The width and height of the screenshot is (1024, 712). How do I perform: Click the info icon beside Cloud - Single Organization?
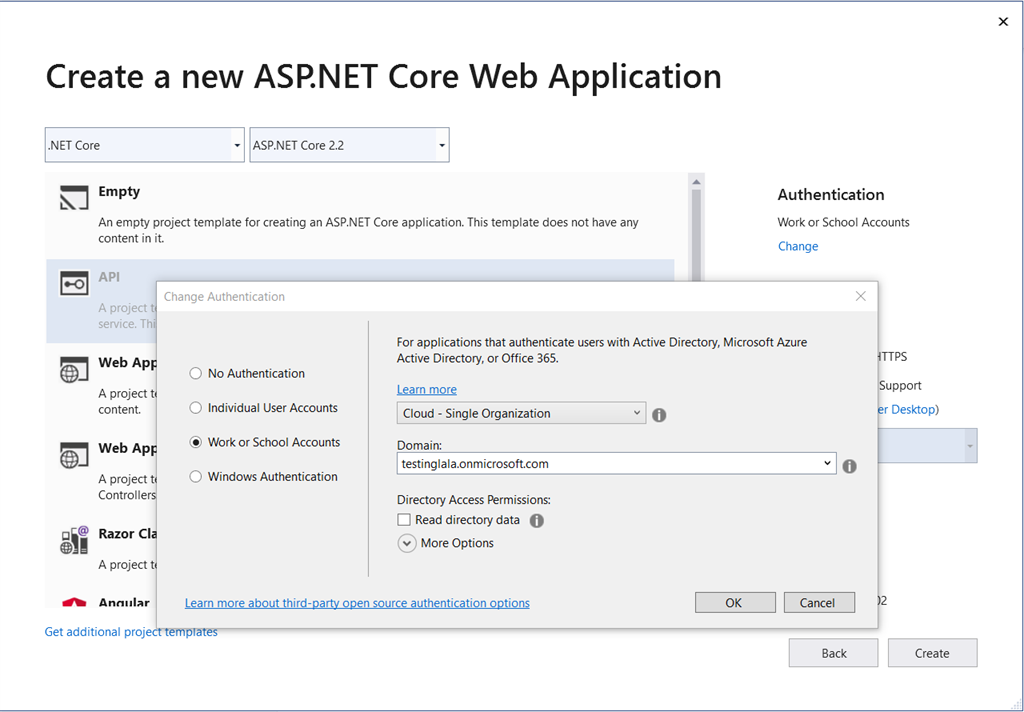tap(660, 415)
